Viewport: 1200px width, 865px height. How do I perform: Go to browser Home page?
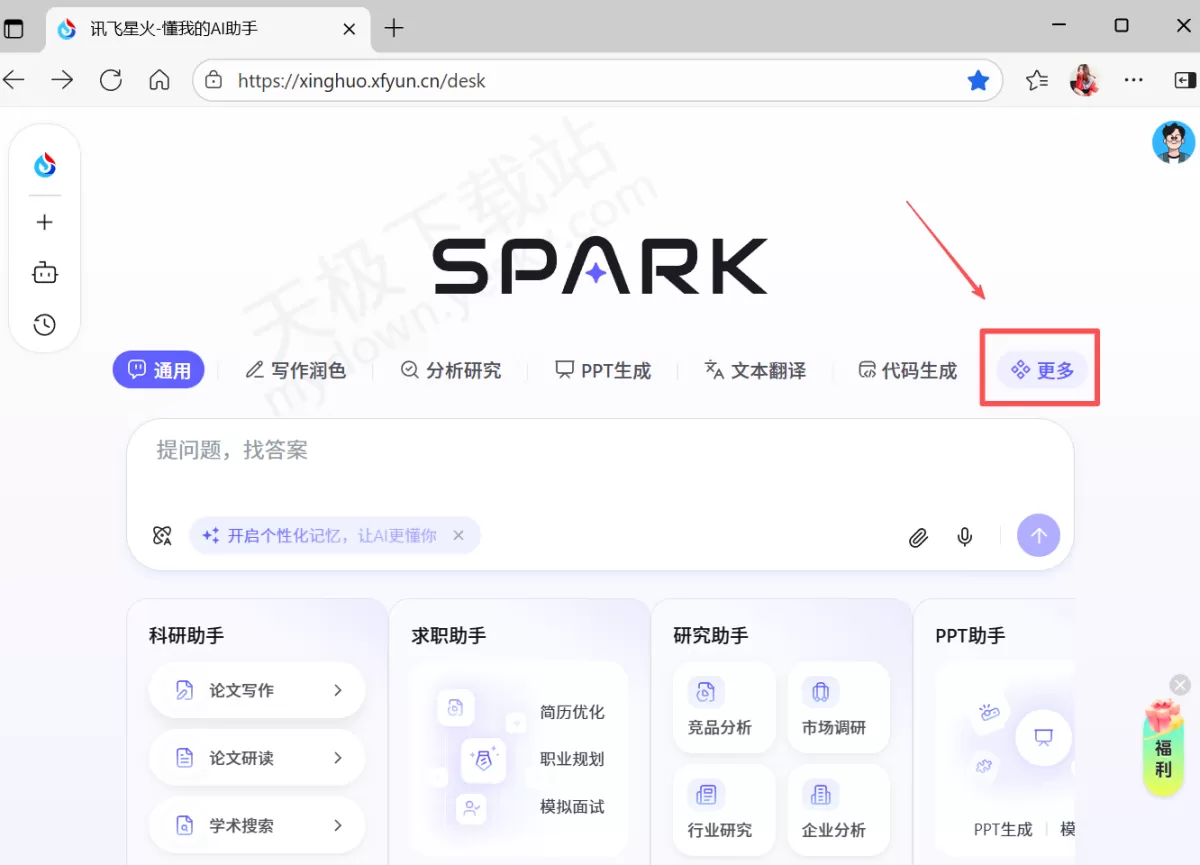coord(159,80)
